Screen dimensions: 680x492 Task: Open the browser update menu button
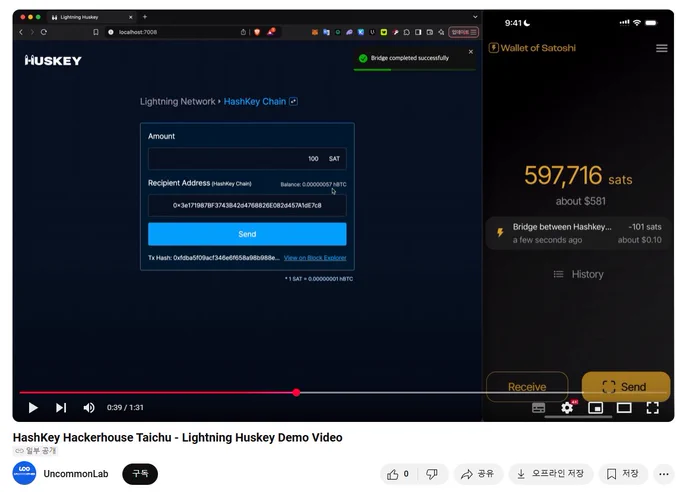[x=464, y=32]
